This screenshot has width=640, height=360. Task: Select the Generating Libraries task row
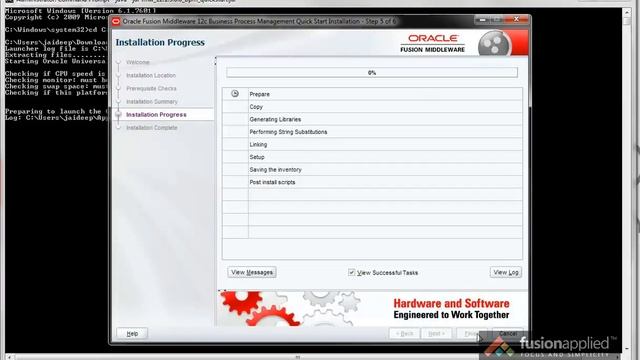point(372,119)
